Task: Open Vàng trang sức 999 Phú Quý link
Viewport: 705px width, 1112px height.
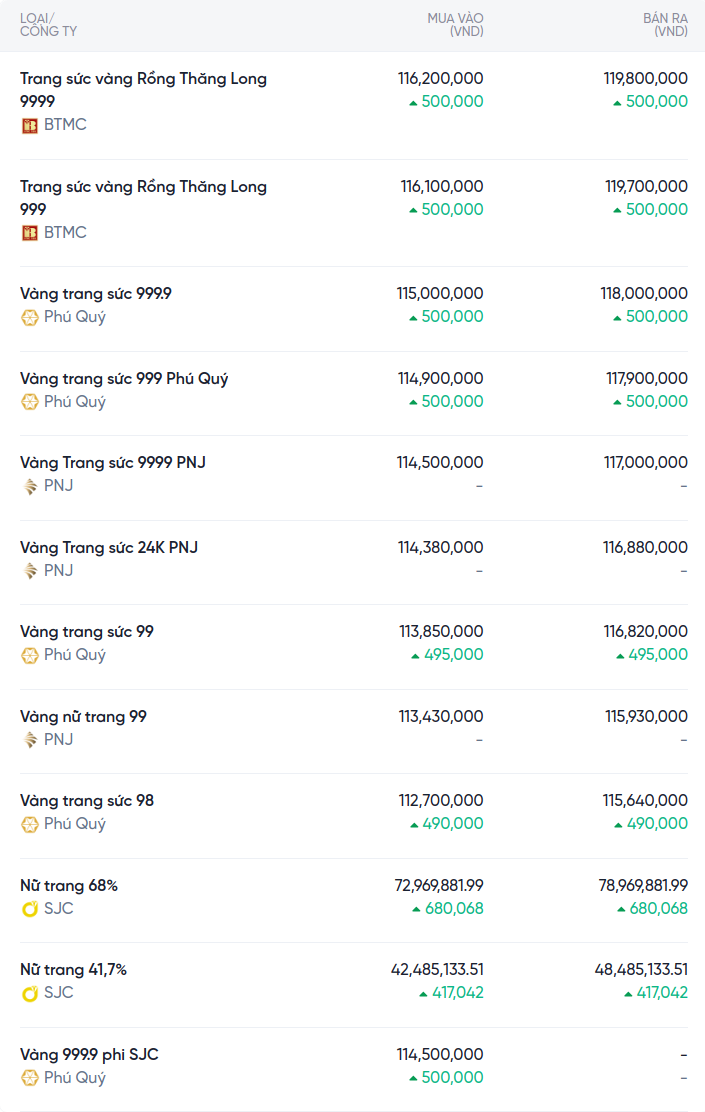Action: click(x=124, y=379)
